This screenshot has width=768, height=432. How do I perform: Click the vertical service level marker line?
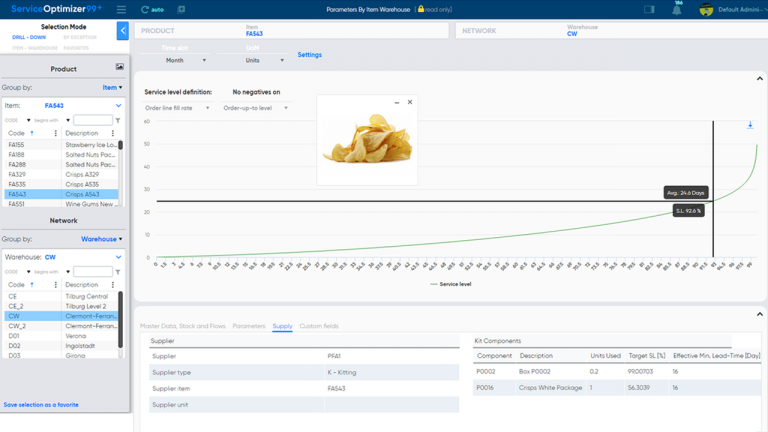[x=713, y=189]
